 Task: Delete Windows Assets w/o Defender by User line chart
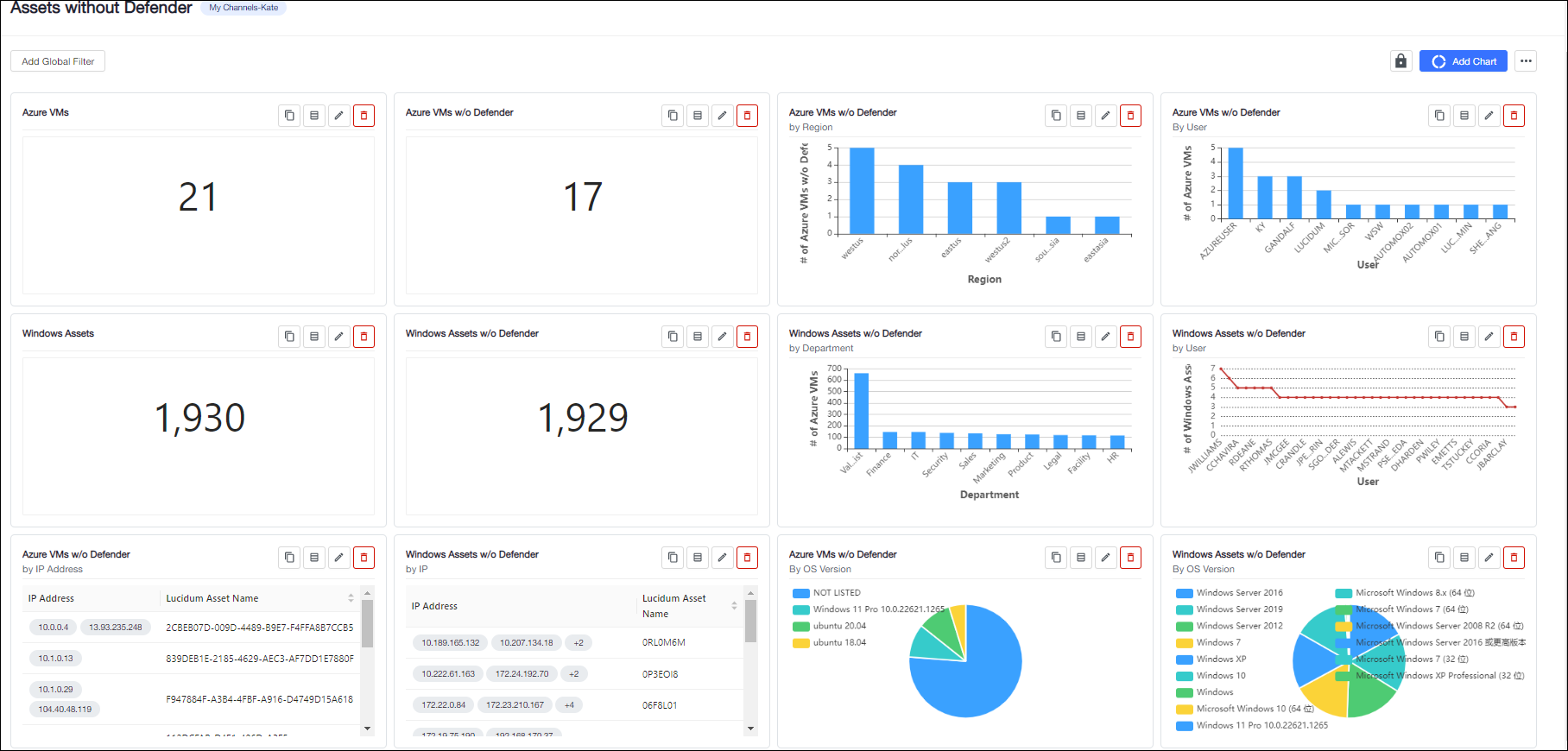[1514, 337]
